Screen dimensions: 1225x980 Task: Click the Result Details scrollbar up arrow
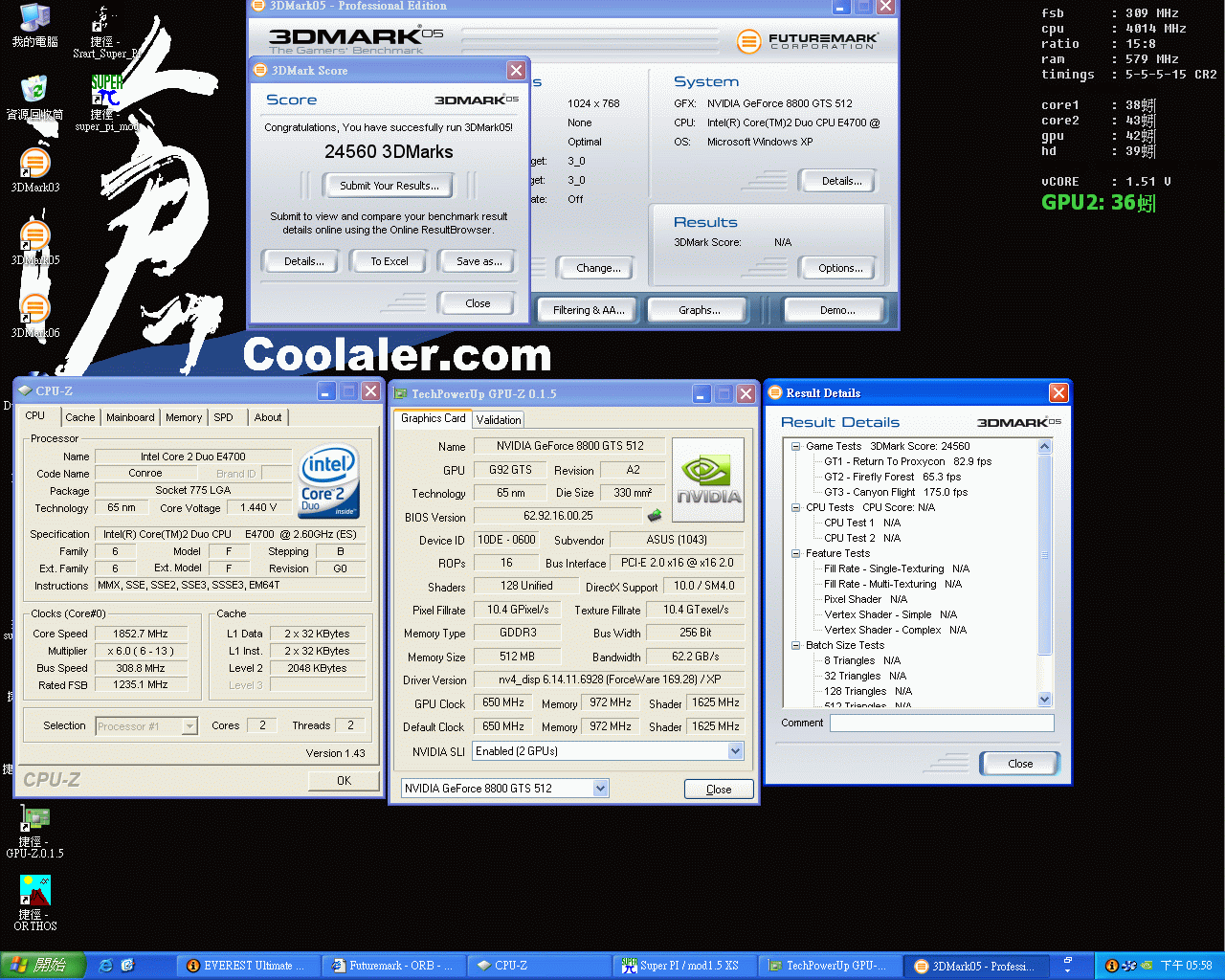[x=1044, y=447]
